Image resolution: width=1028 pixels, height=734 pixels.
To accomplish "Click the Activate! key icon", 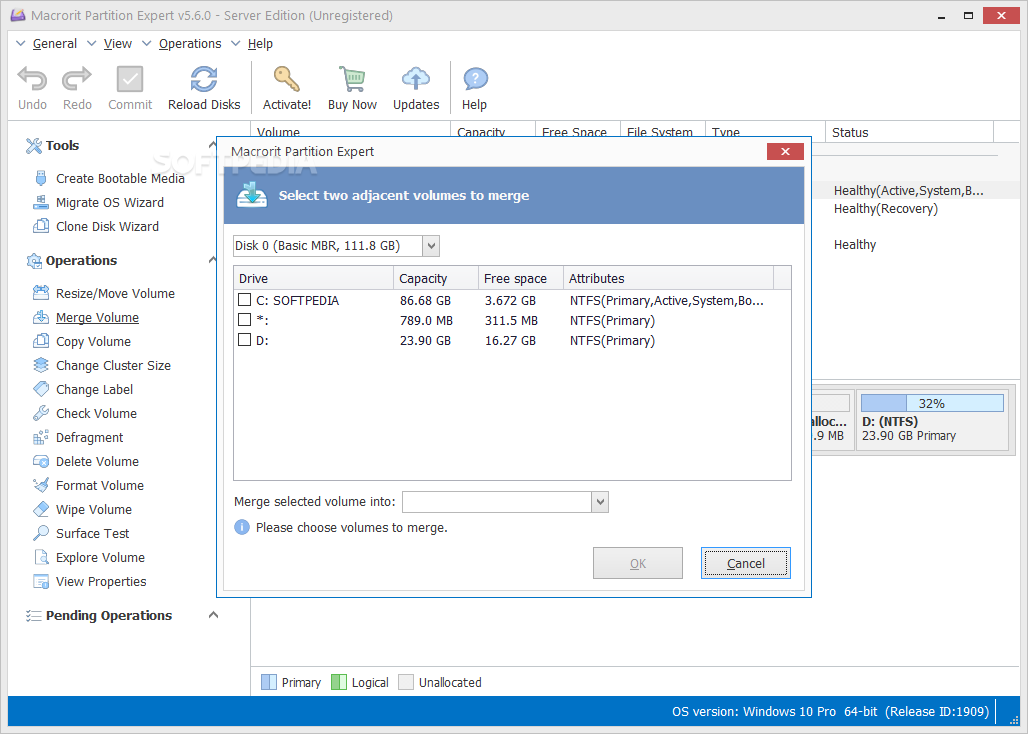I will coord(287,79).
